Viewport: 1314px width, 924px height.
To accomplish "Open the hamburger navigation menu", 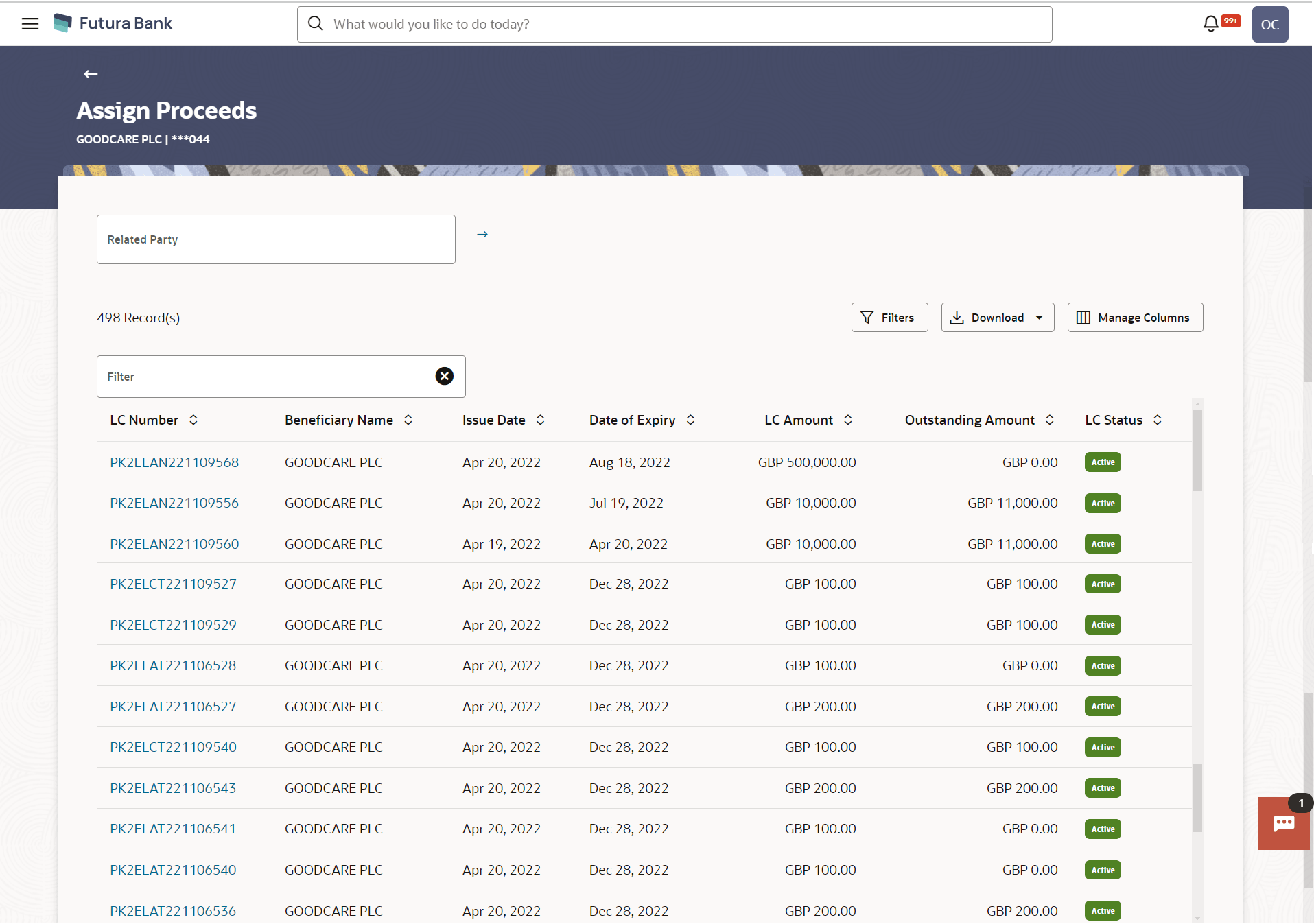I will [x=30, y=24].
